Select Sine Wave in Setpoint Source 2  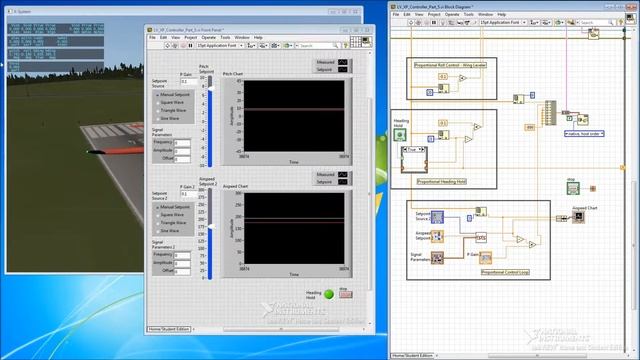pyautogui.click(x=167, y=231)
